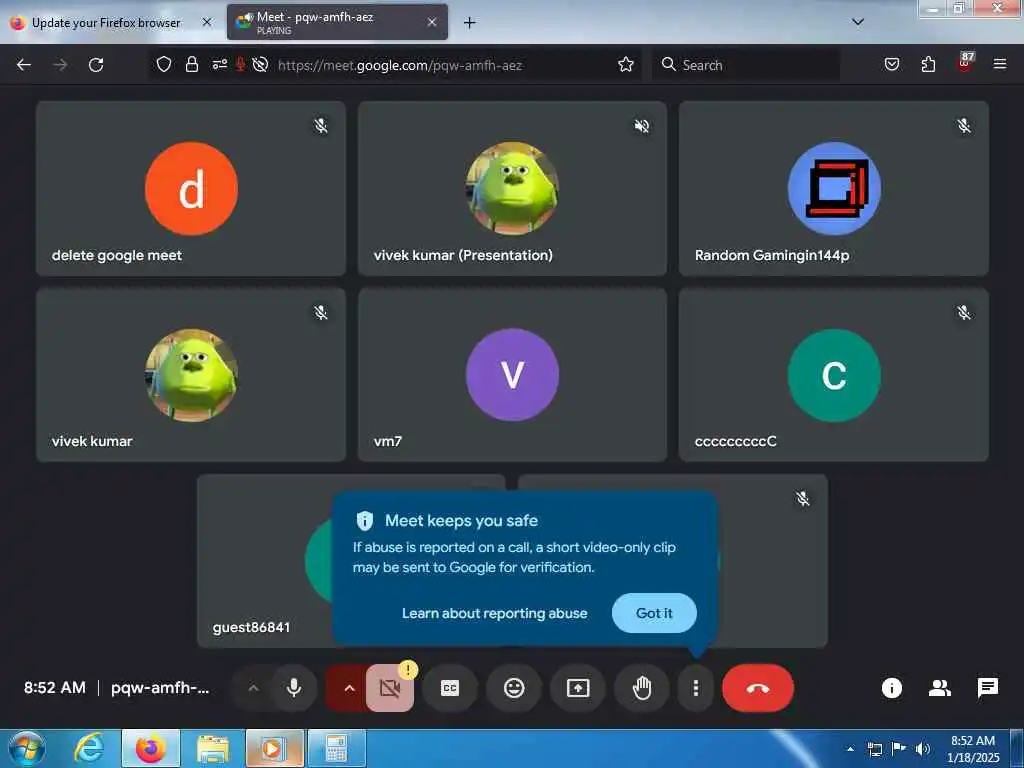Click the site security padlock icon
The width and height of the screenshot is (1024, 768).
click(191, 64)
